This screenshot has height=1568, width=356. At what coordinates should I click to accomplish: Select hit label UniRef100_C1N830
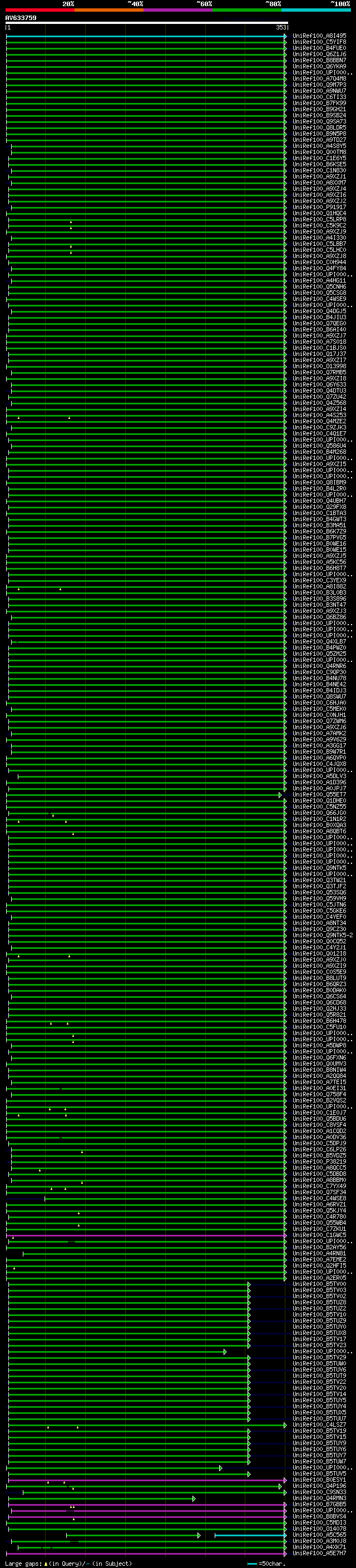[x=319, y=170]
